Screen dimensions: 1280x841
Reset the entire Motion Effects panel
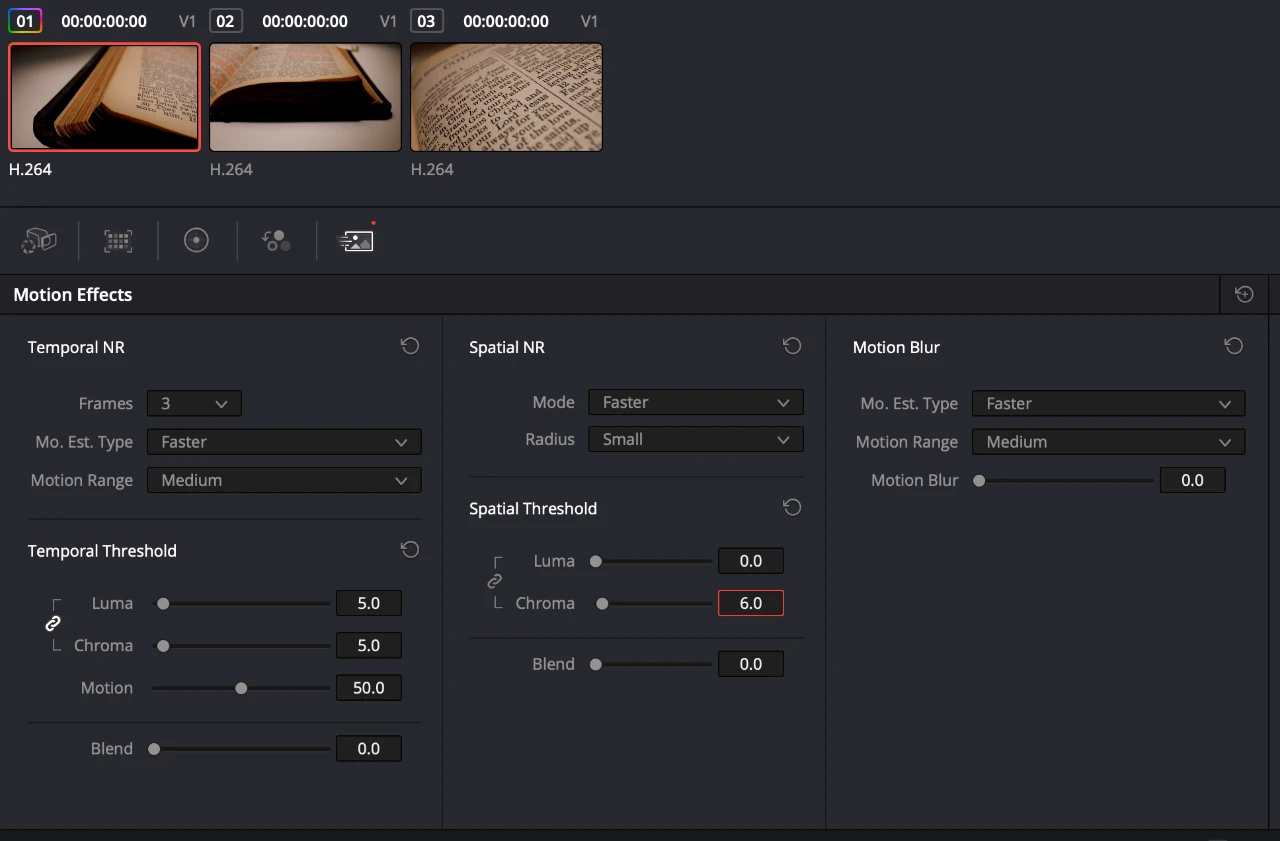[1243, 294]
